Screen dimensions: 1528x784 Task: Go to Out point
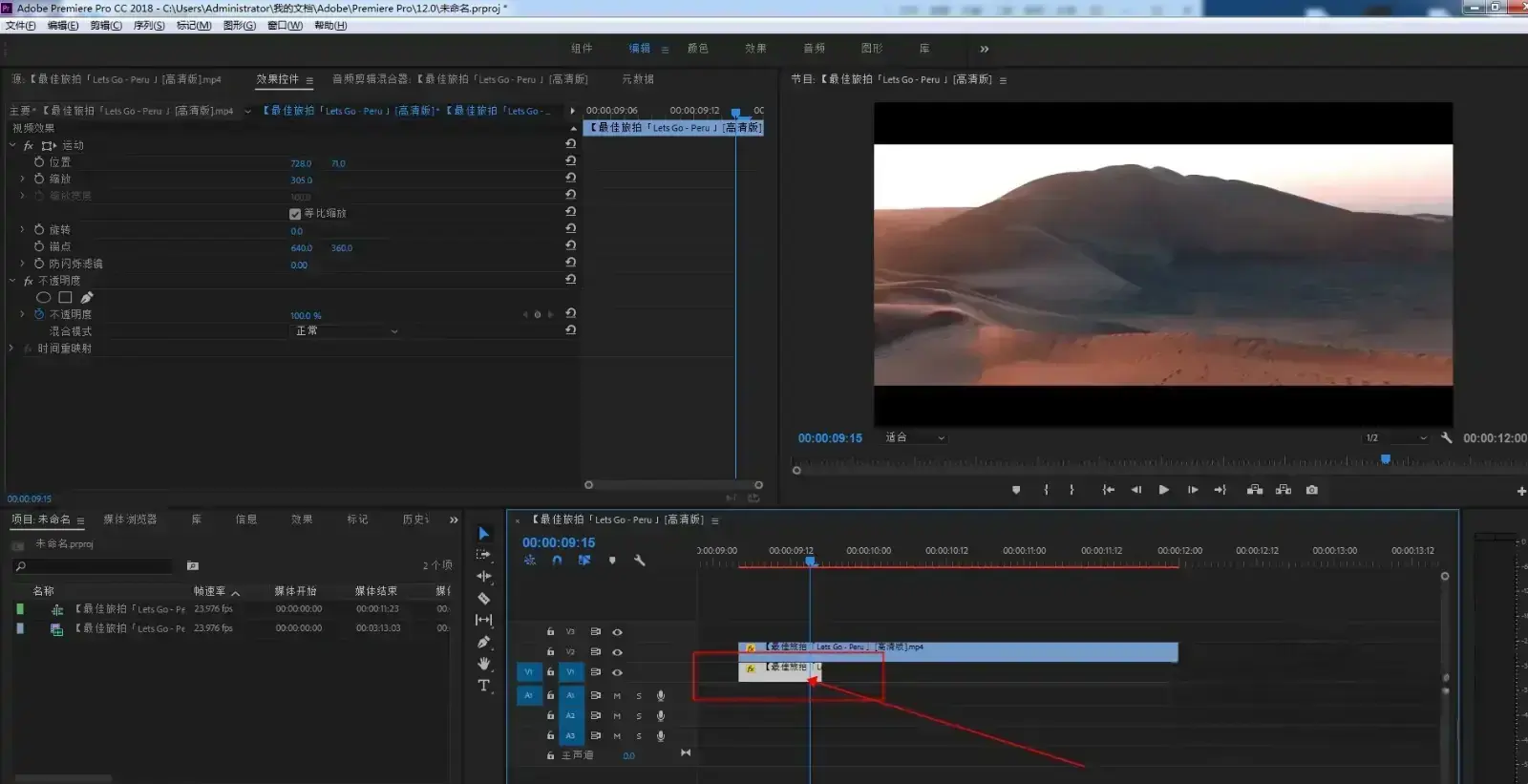pyautogui.click(x=1220, y=490)
